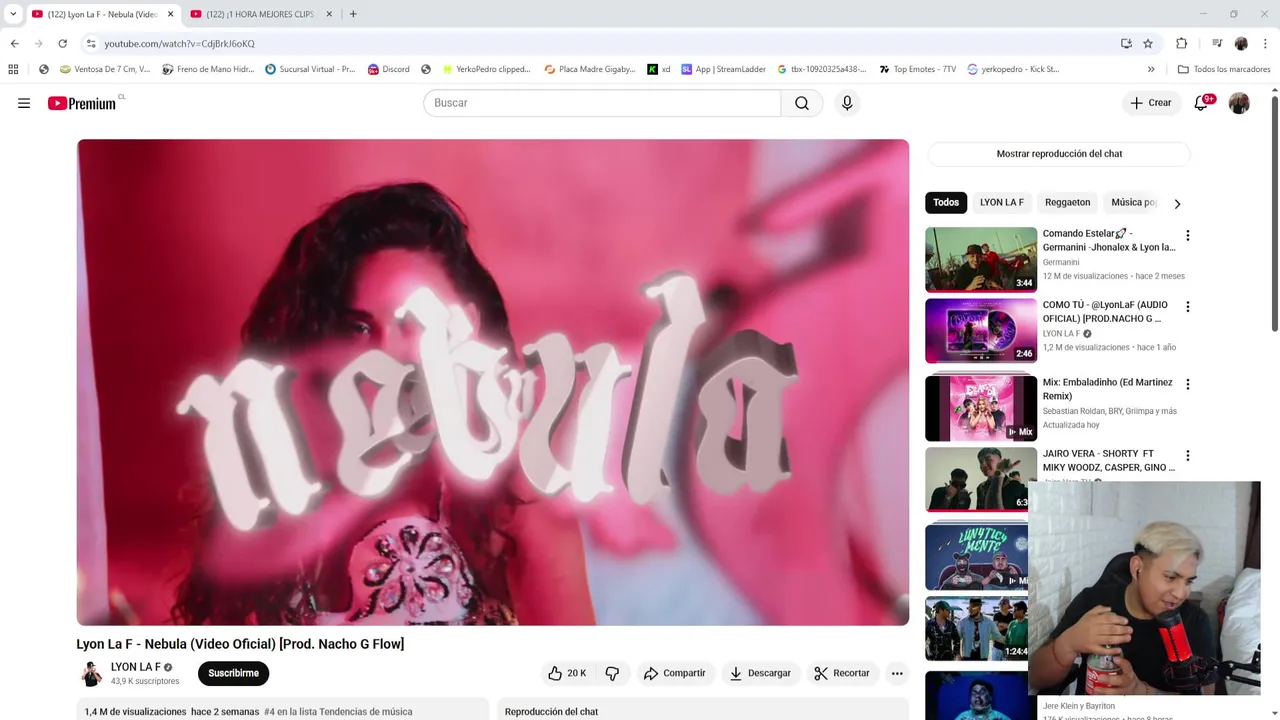Switch to the 1 HORA MEJORES CLIPS tab

(252, 14)
